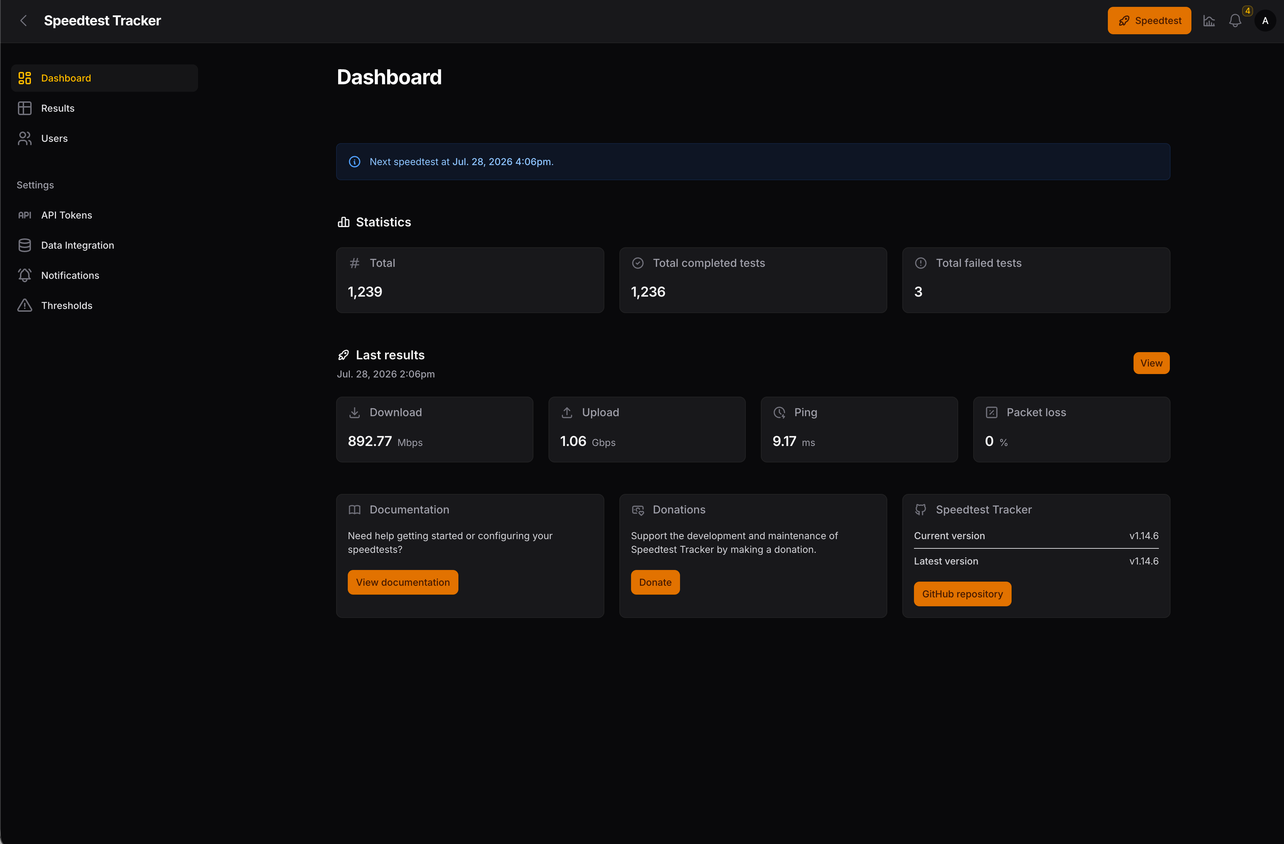Click the 9.17 ms ping value
1284x844 pixels.
click(x=794, y=441)
